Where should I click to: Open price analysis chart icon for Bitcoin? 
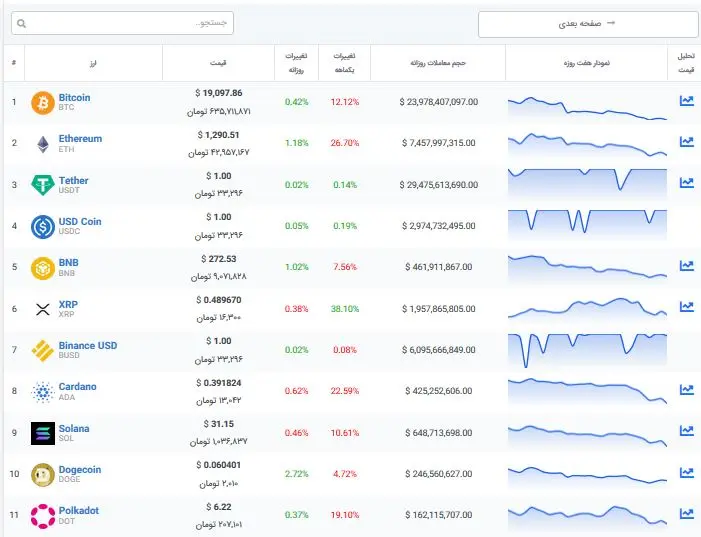pos(686,101)
